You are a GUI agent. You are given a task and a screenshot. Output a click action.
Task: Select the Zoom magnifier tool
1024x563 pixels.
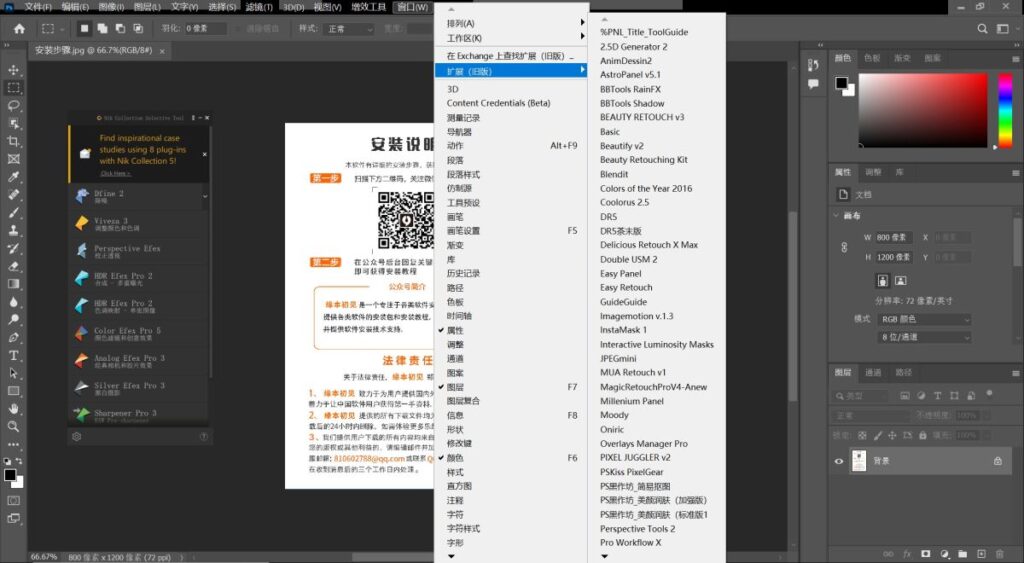click(x=14, y=426)
